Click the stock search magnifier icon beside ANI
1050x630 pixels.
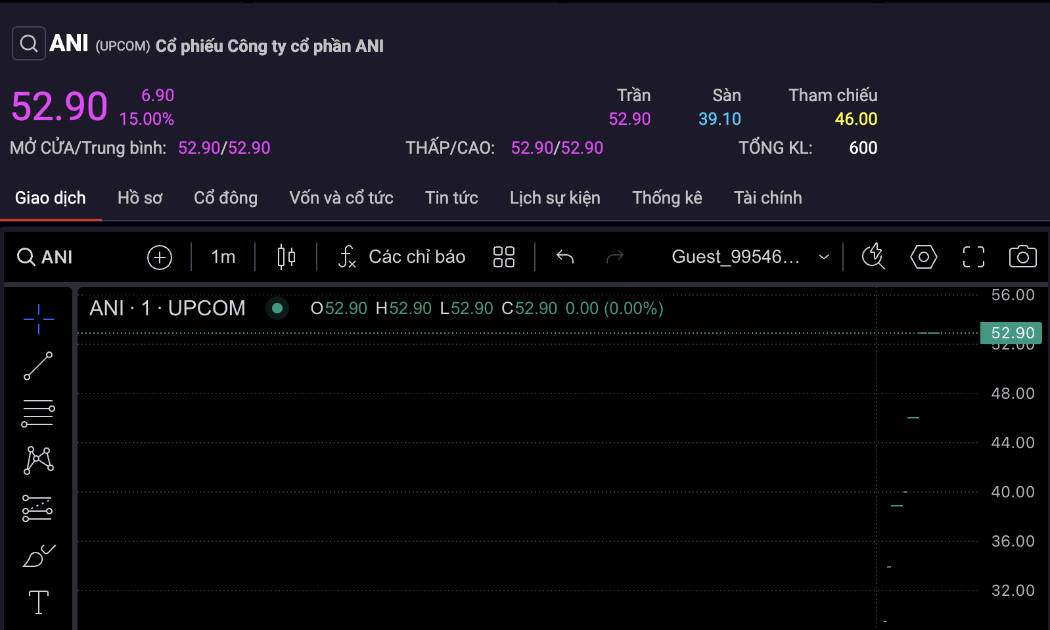29,44
